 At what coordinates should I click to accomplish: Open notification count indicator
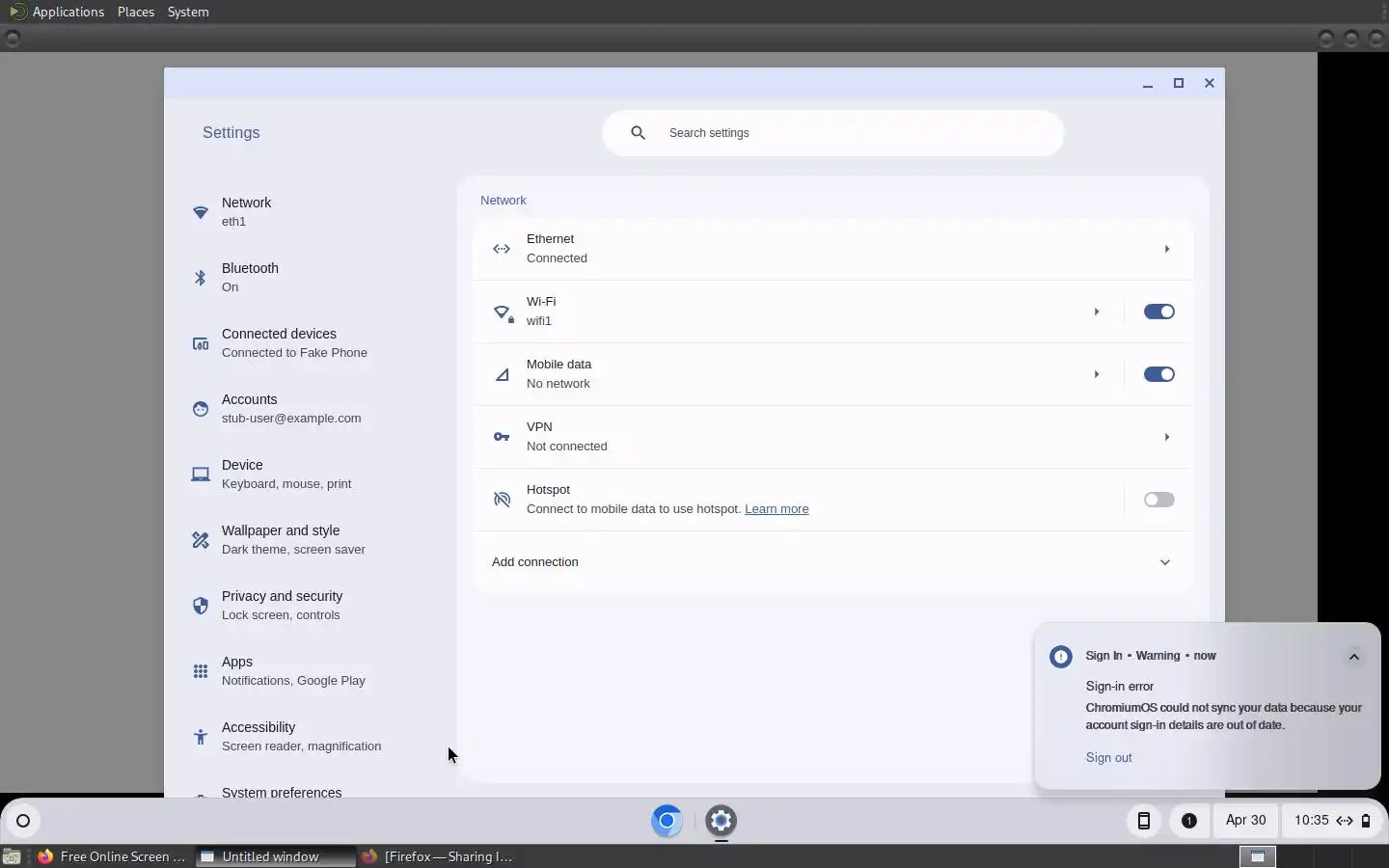pyautogui.click(x=1189, y=821)
